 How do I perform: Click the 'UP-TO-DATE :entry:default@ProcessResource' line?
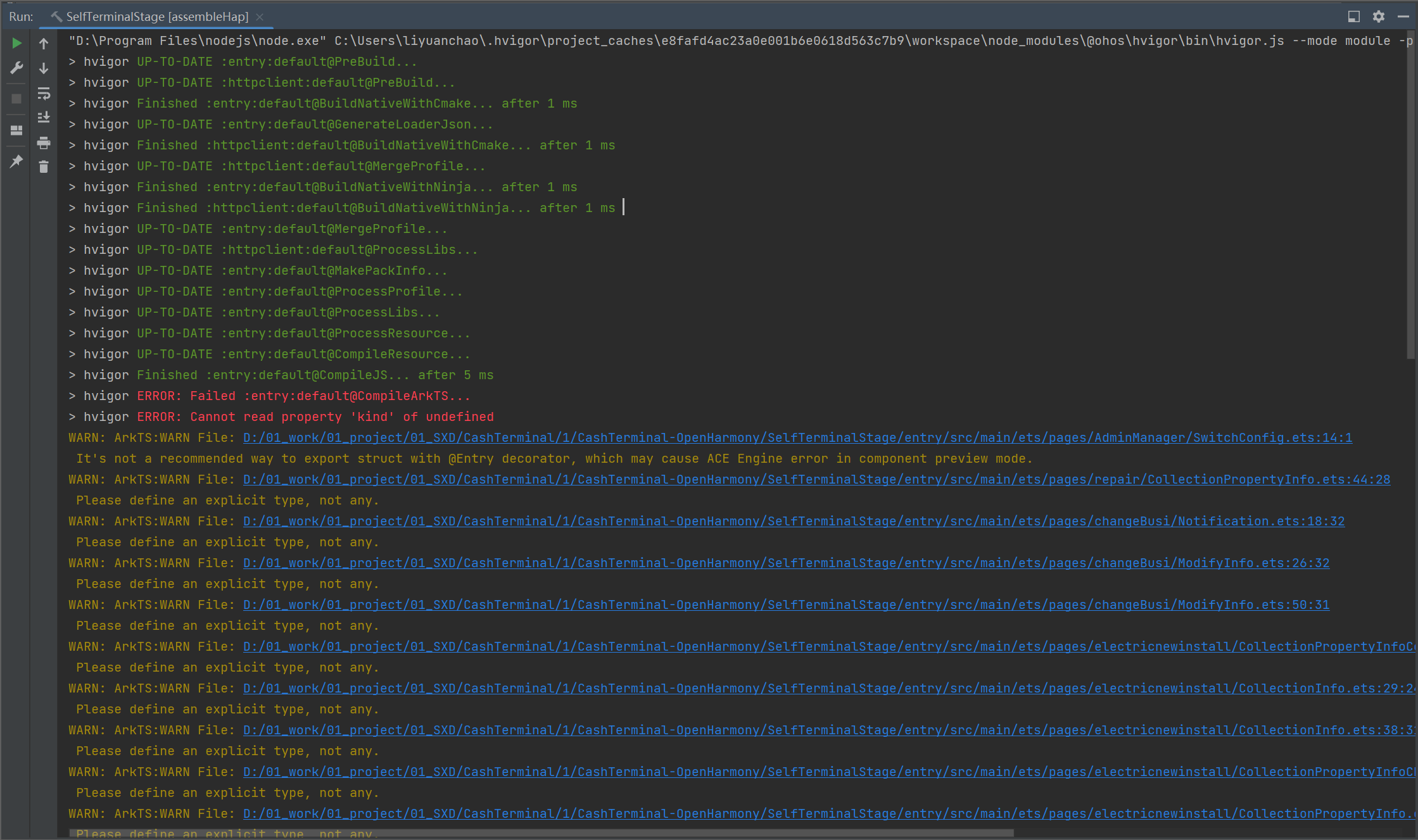269,334
